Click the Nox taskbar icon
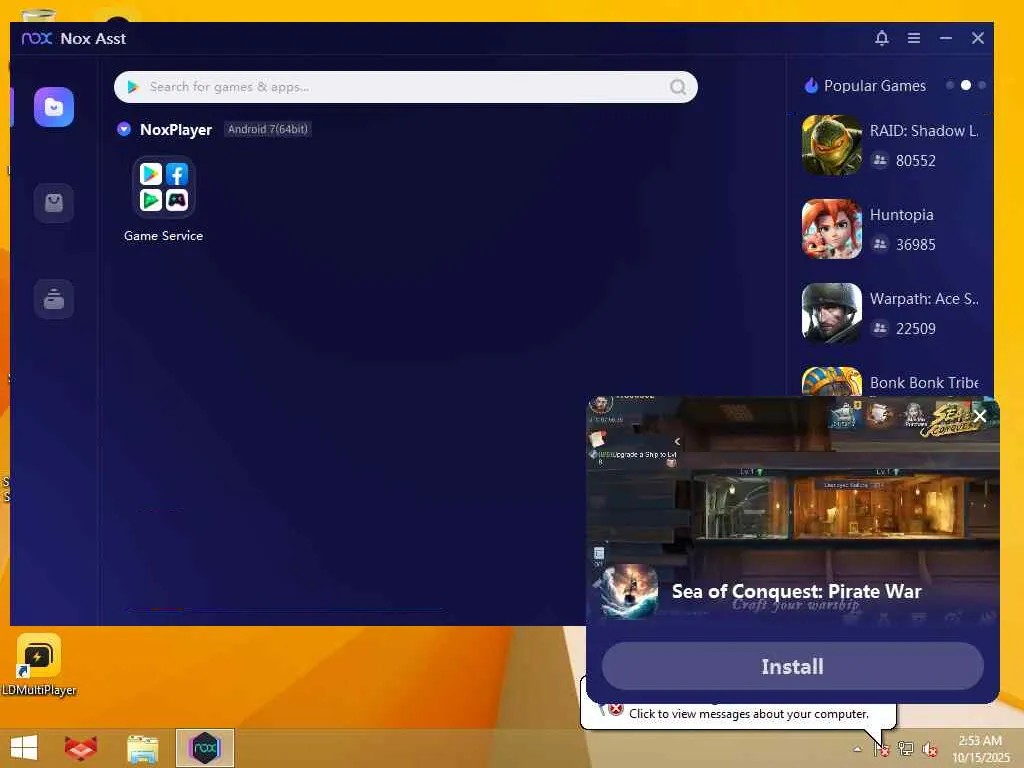 coord(205,748)
